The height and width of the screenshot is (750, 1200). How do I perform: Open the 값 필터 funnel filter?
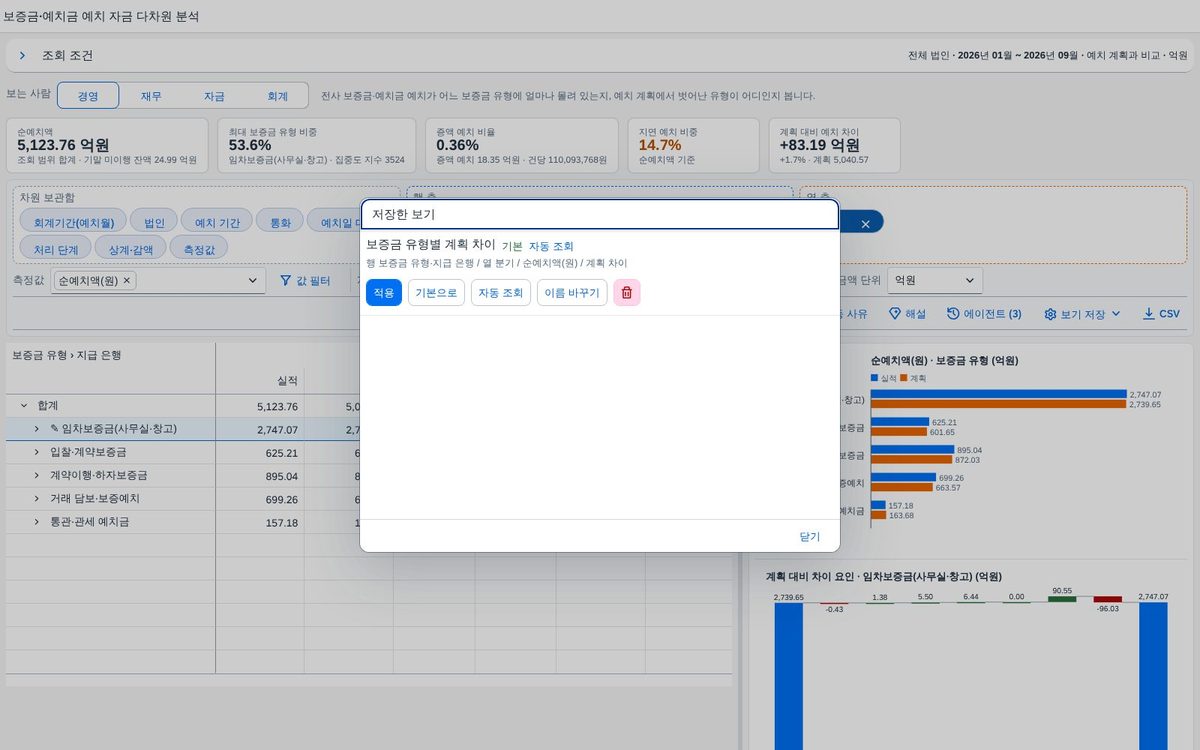[x=305, y=281]
